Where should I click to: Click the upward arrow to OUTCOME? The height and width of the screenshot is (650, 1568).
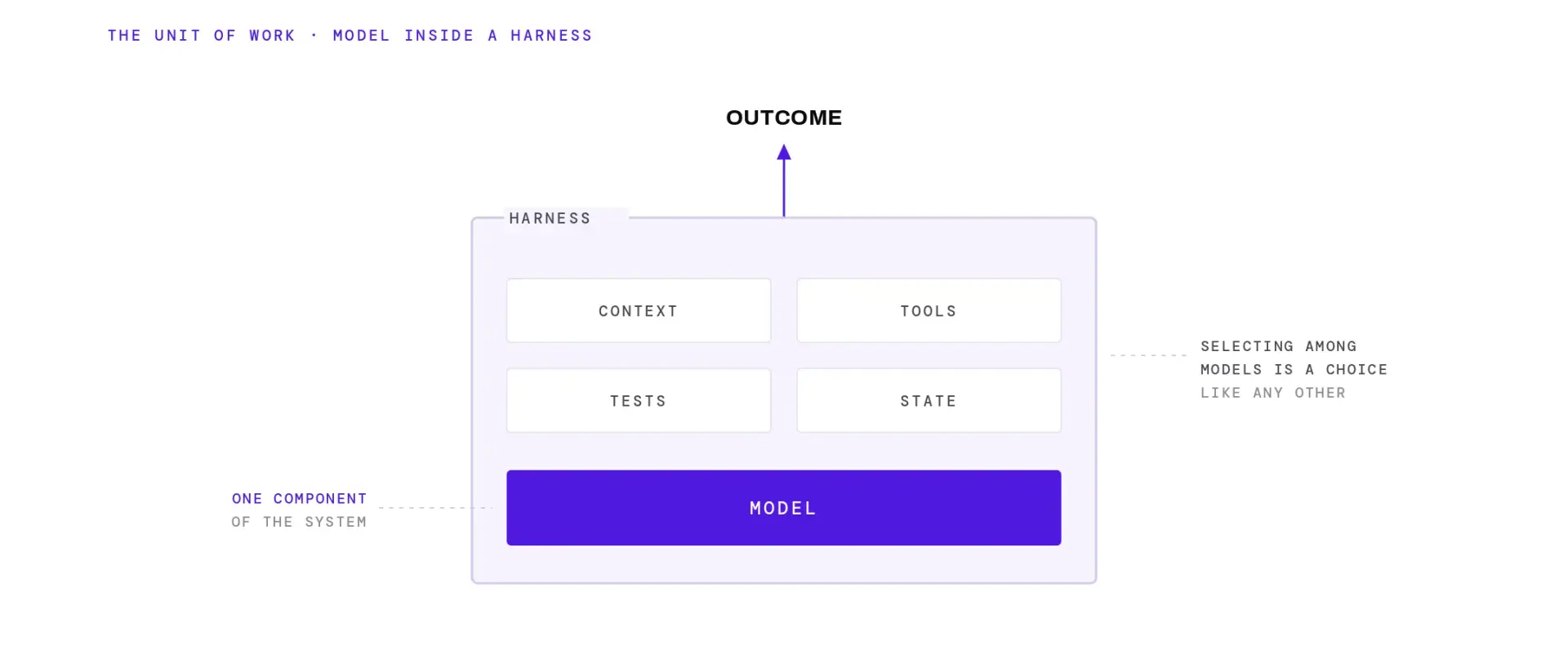pos(784,180)
